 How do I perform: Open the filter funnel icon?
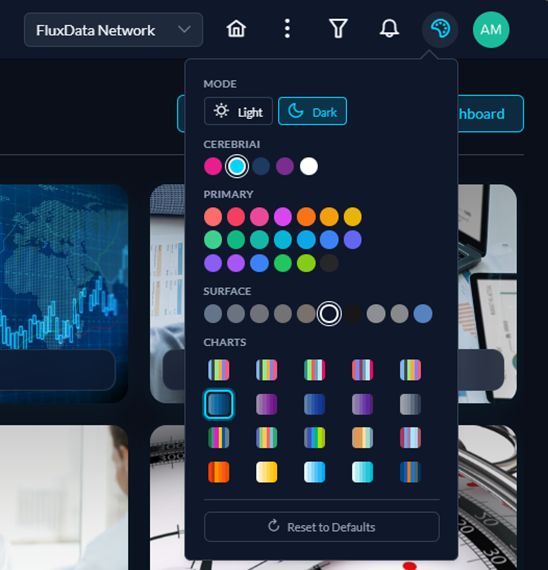pos(338,29)
